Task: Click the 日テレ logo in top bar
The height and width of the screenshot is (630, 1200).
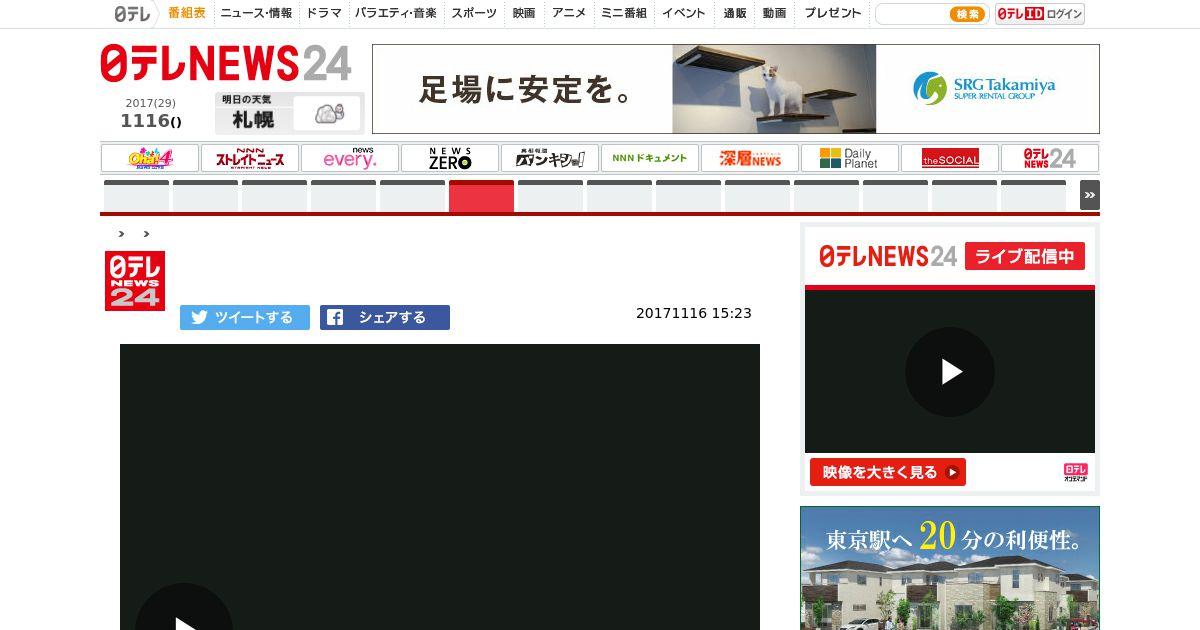Action: point(132,14)
